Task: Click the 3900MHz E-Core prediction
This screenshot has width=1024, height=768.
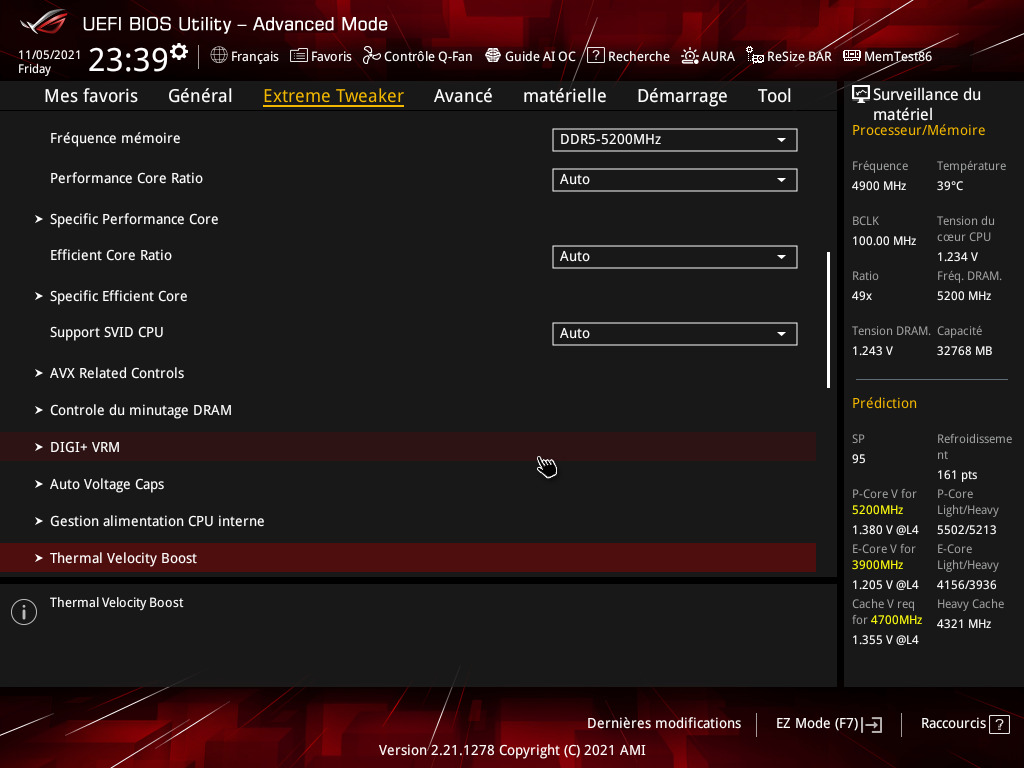Action: coord(877,565)
